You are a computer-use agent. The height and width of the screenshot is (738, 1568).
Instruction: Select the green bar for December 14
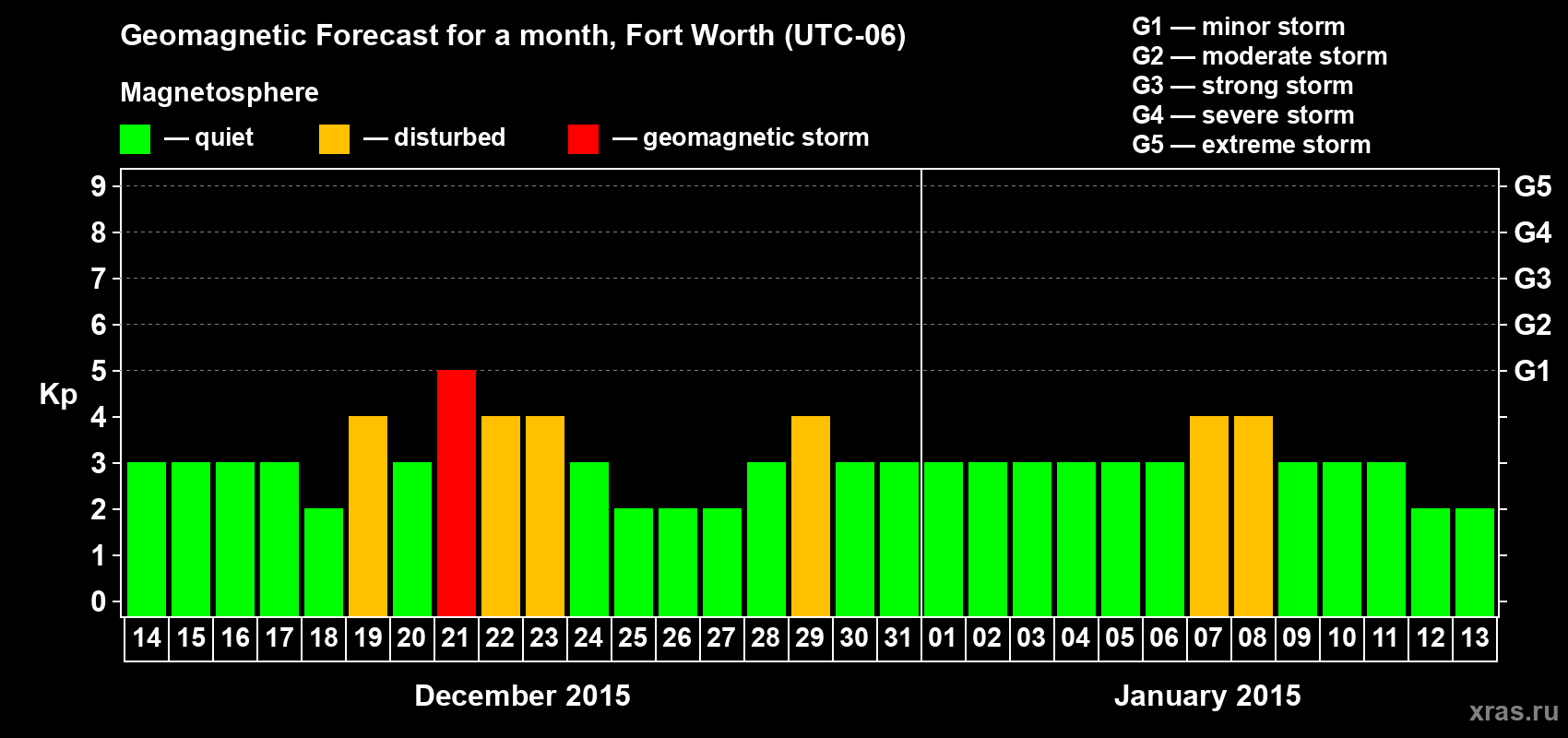pos(147,539)
